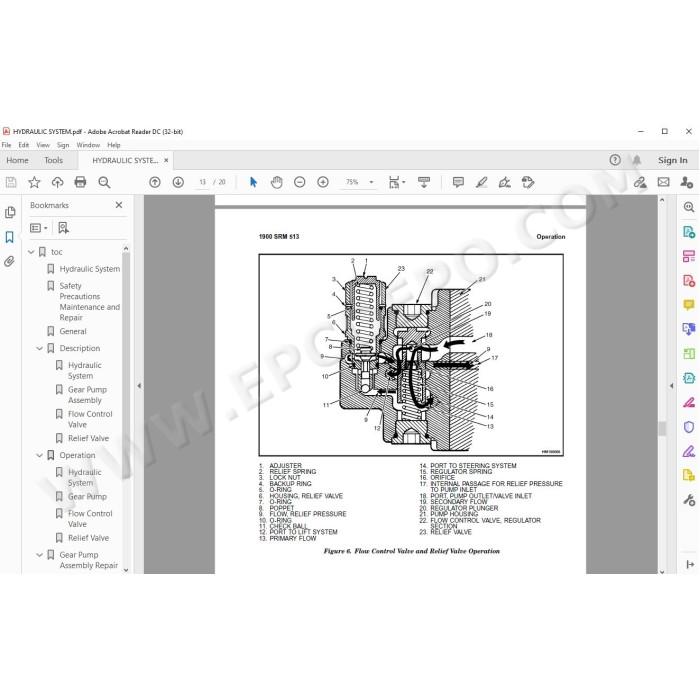
Task: Open Gear Pump under Operation
Action: (x=87, y=496)
